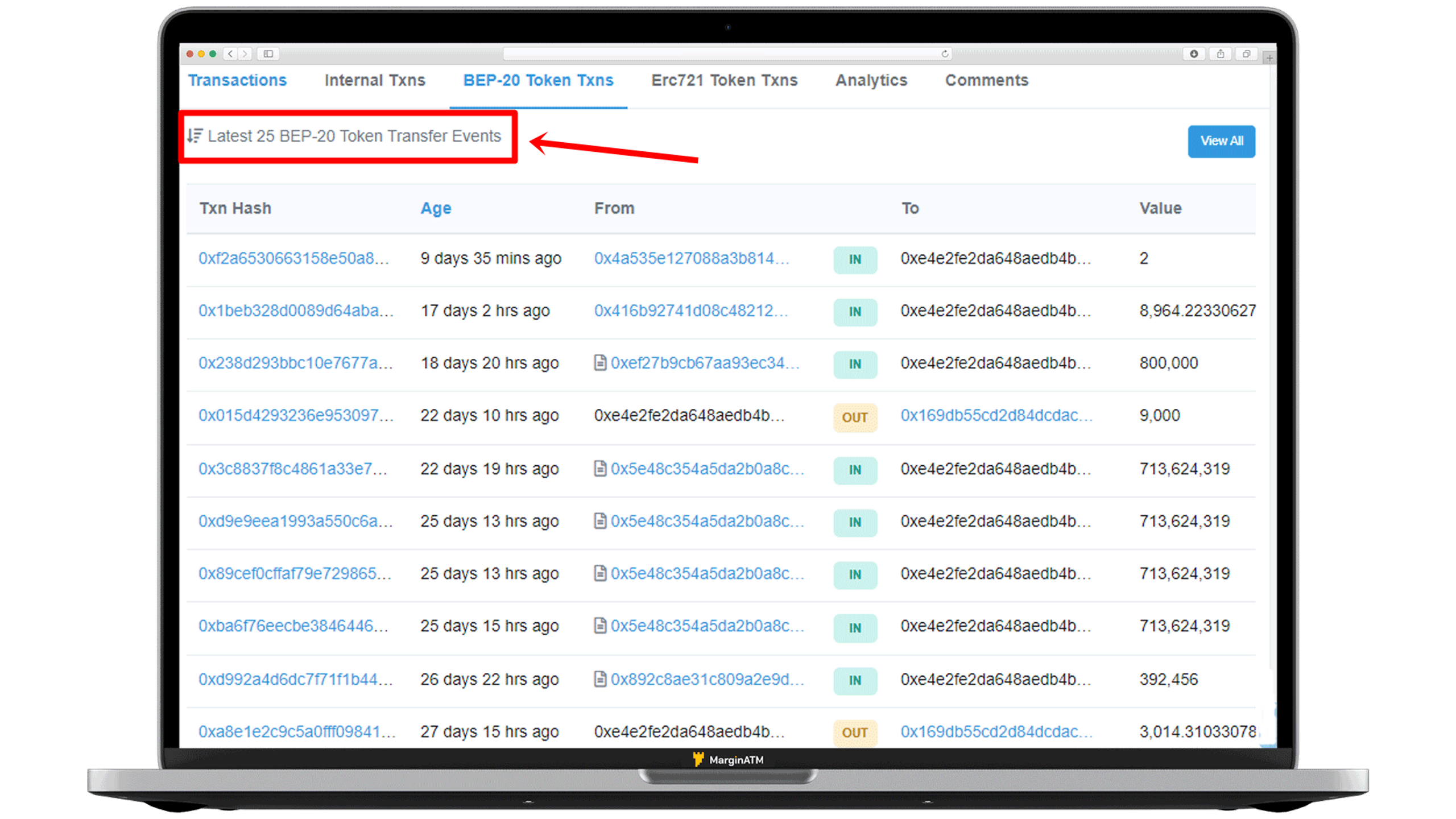
Task: Open from address 0x416b92741d08c48212
Action: [690, 311]
